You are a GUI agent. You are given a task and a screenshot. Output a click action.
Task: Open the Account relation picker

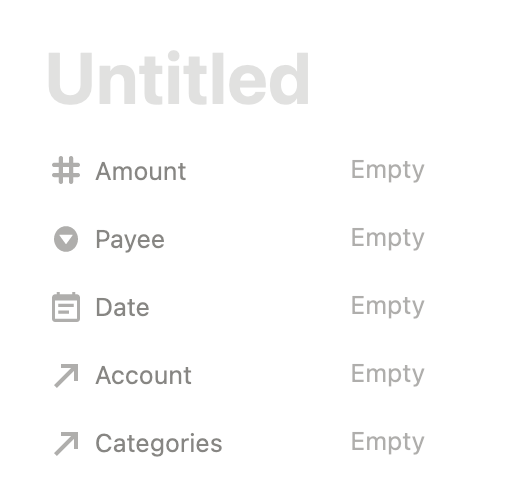click(388, 374)
